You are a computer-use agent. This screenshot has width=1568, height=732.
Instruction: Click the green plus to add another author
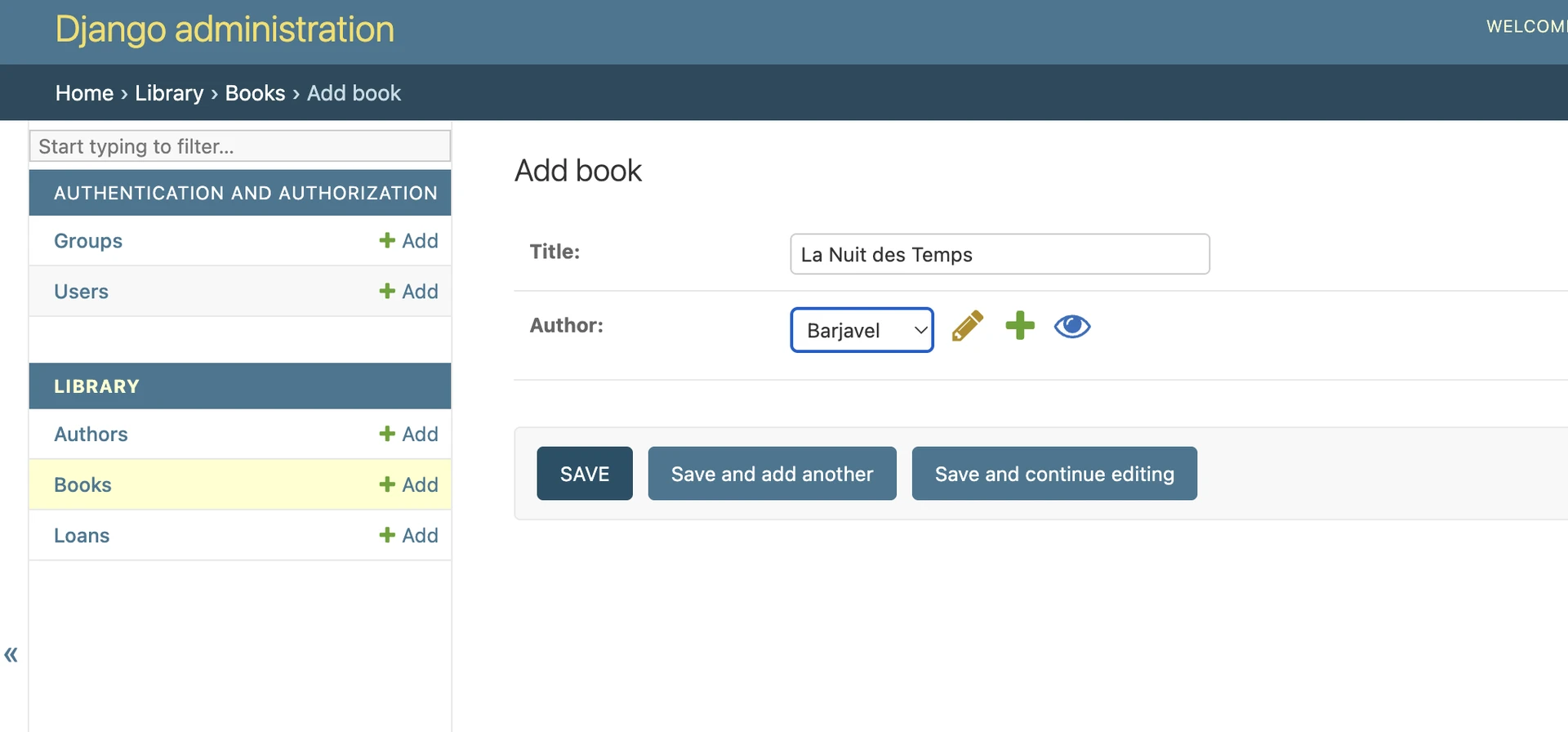(1019, 326)
